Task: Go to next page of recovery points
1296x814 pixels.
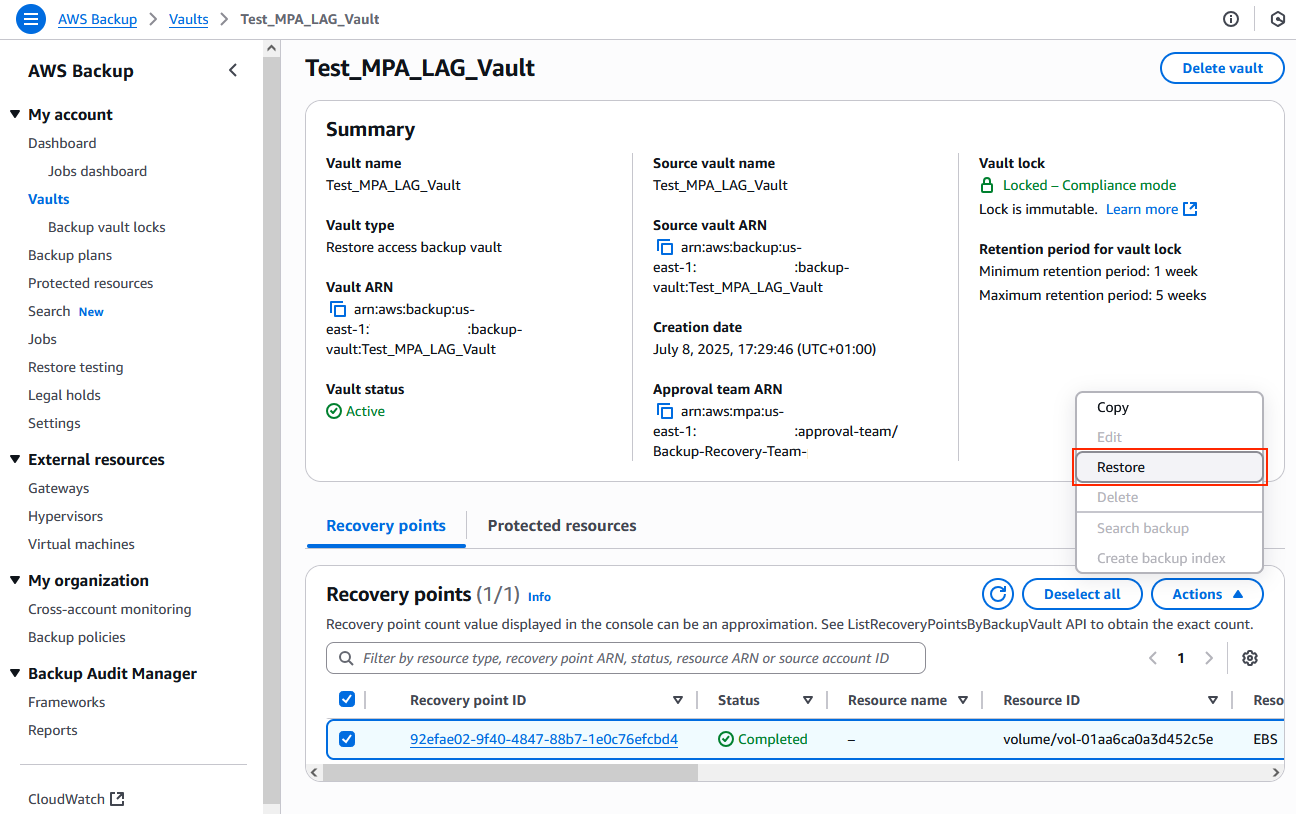Action: 1209,658
